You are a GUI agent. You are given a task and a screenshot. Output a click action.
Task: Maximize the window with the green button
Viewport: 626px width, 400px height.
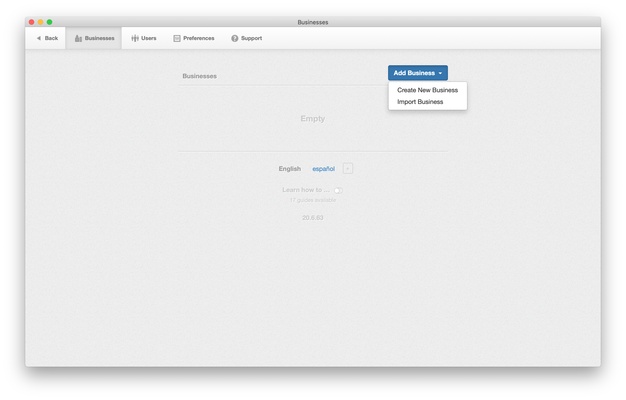50,22
